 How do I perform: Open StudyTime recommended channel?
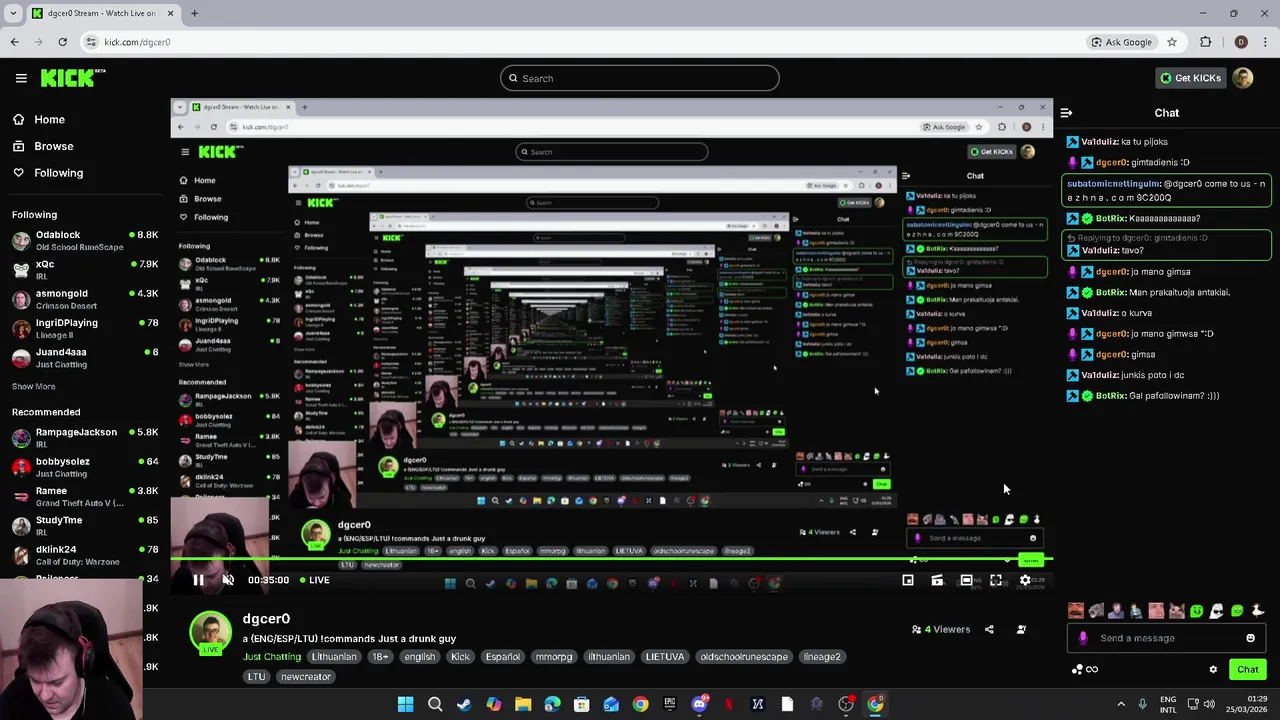(85, 525)
